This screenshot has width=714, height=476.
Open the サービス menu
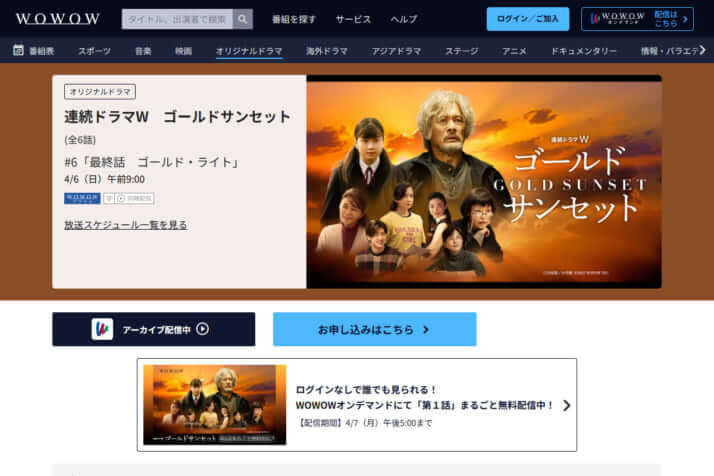point(353,19)
